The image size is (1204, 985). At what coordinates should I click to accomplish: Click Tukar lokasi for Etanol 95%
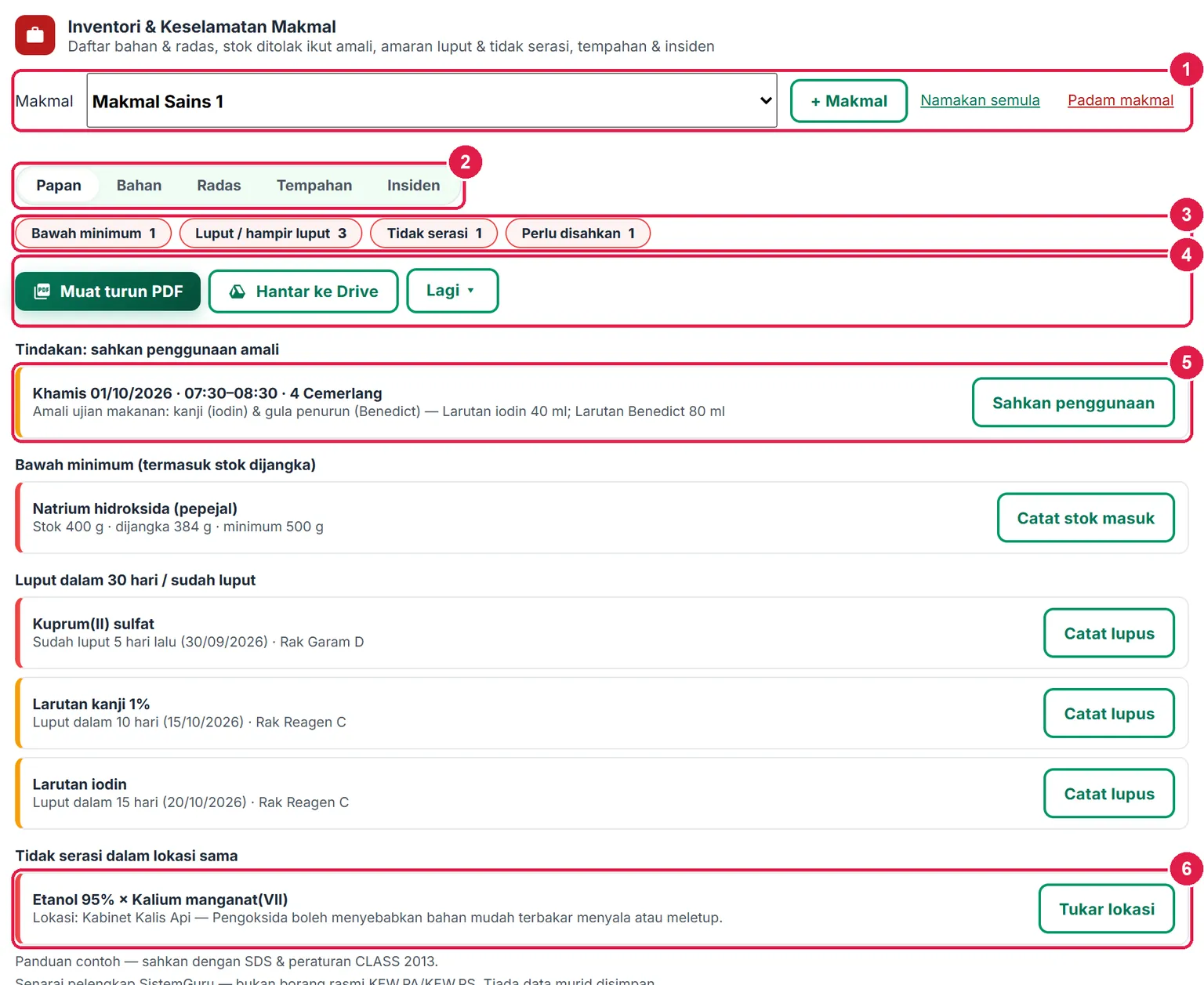[x=1107, y=909]
